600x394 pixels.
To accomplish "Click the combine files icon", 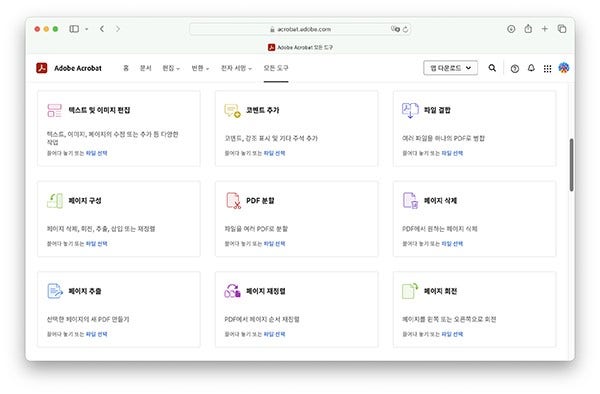I will tap(410, 111).
